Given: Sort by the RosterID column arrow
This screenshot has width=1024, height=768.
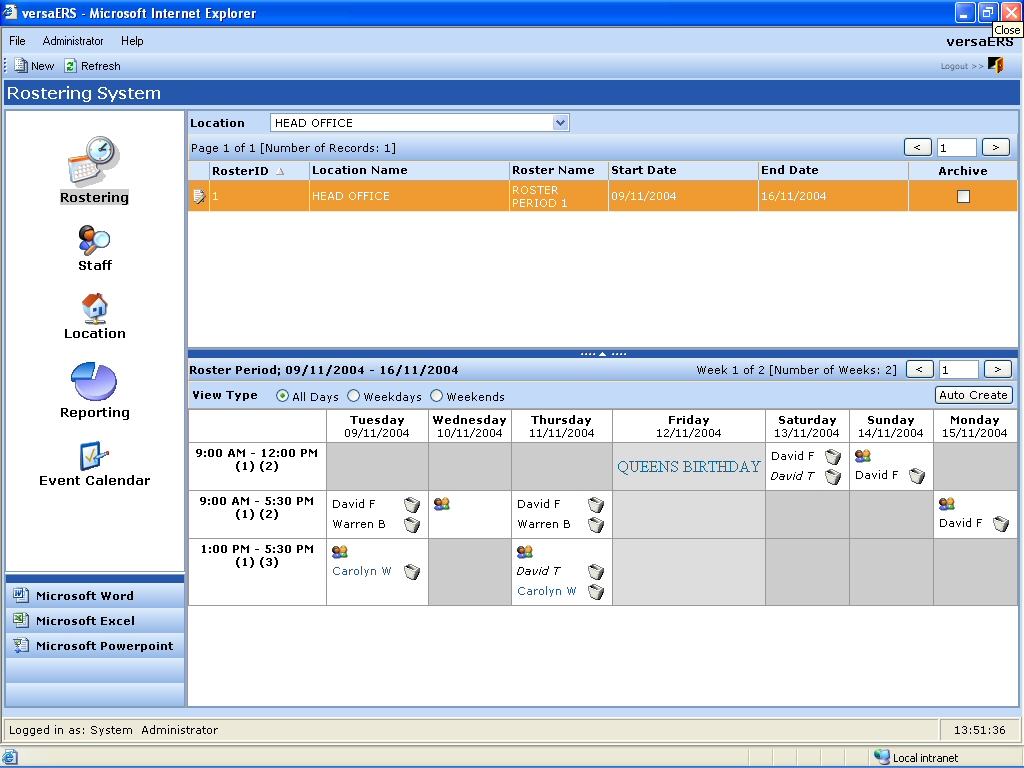Looking at the screenshot, I should coord(280,171).
